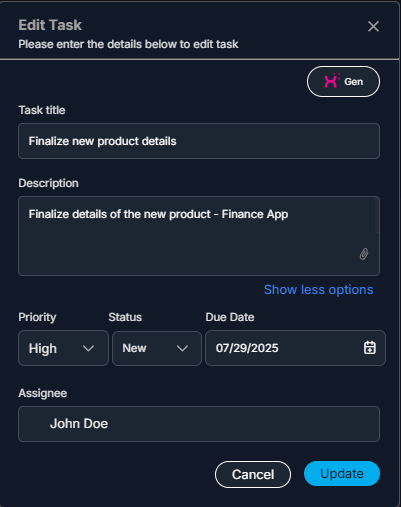Viewport: 401px width, 507px height.
Task: Click the Task title label
Action: pos(42,110)
